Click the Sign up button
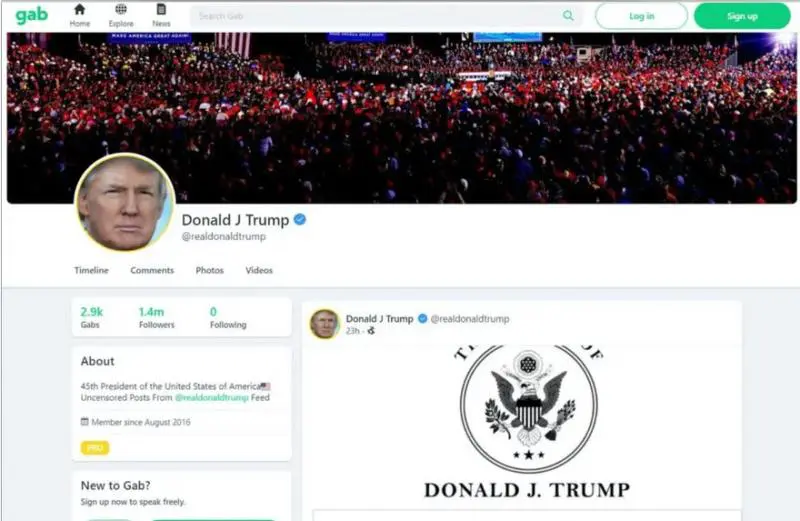This screenshot has height=521, width=800. pyautogui.click(x=742, y=16)
